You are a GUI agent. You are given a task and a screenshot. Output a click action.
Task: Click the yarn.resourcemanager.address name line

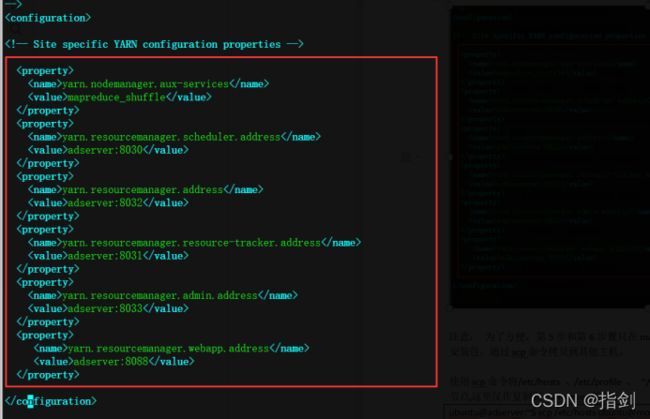pos(146,190)
